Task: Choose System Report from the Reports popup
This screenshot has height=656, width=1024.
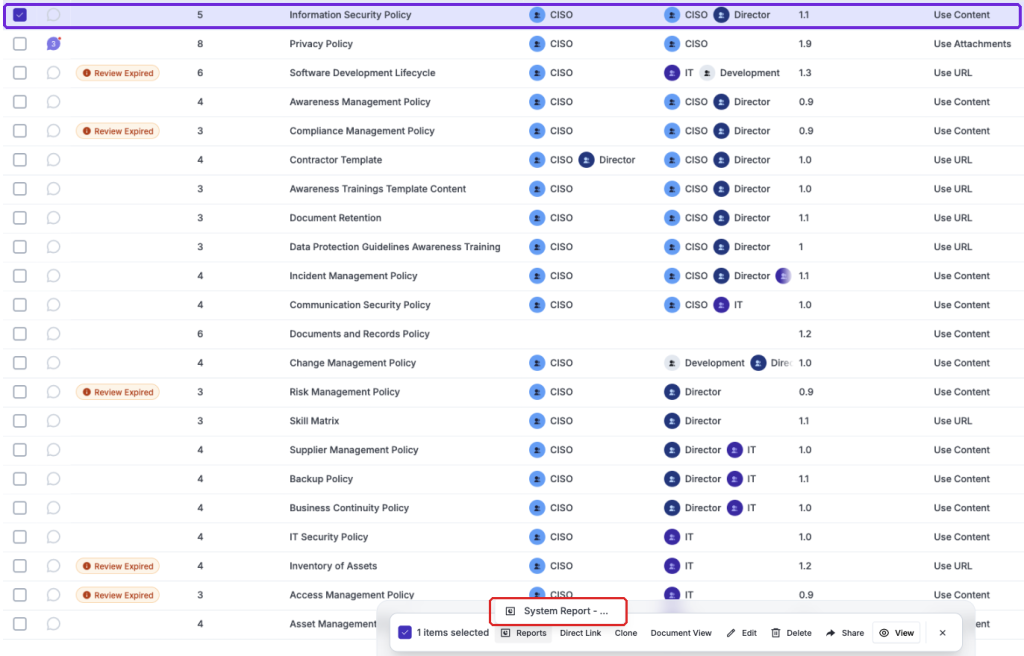Action: [558, 611]
